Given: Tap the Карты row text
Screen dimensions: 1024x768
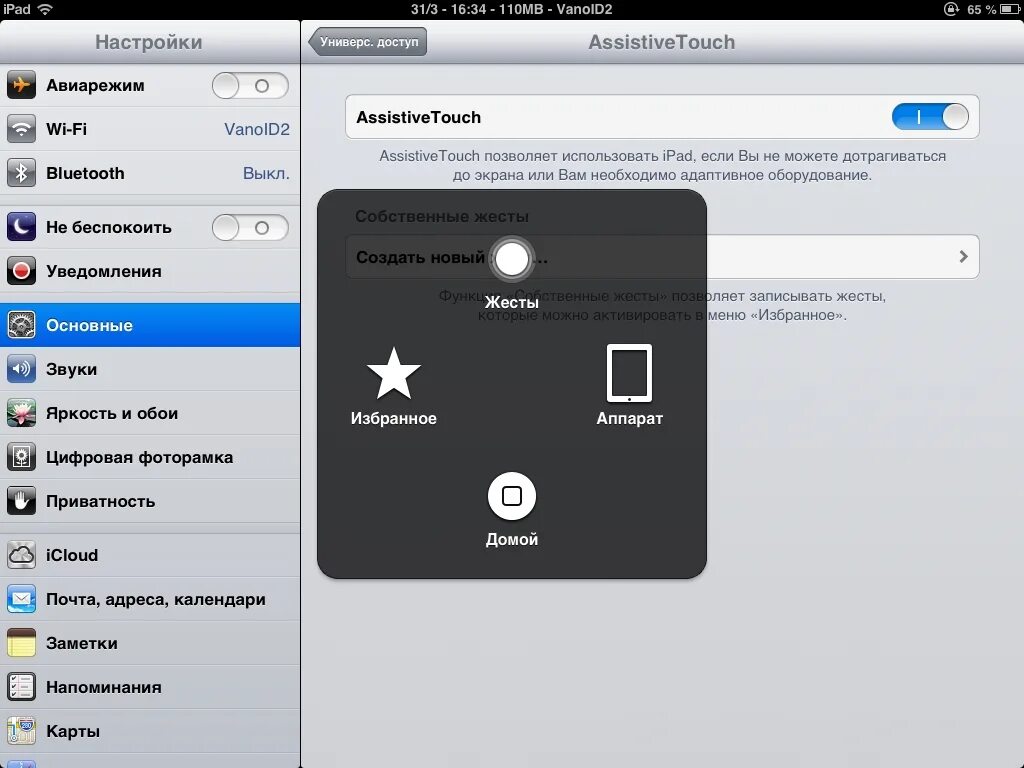Looking at the screenshot, I should pyautogui.click(x=73, y=731).
